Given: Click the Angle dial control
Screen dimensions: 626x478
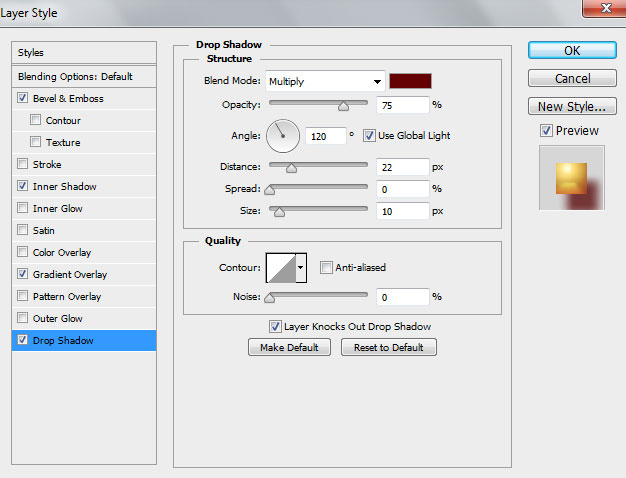Looking at the screenshot, I should [x=283, y=136].
